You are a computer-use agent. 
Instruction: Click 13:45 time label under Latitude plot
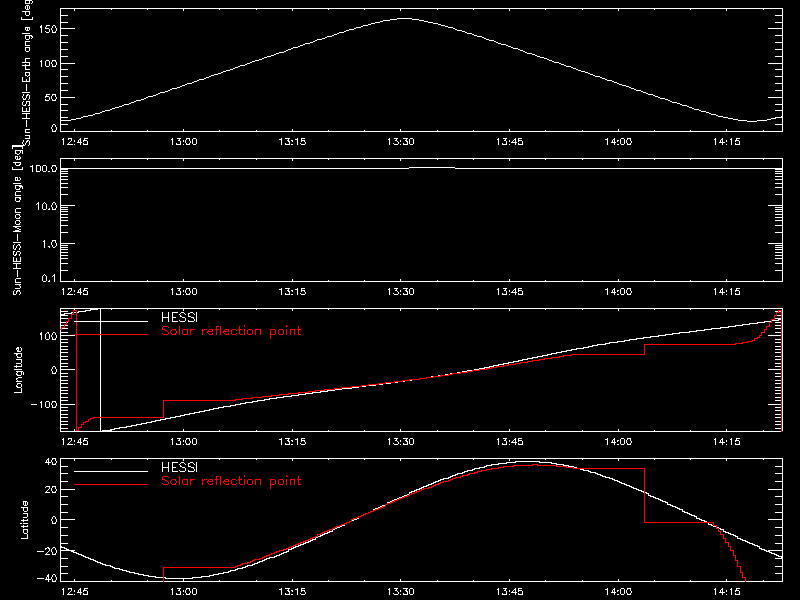[x=509, y=591]
